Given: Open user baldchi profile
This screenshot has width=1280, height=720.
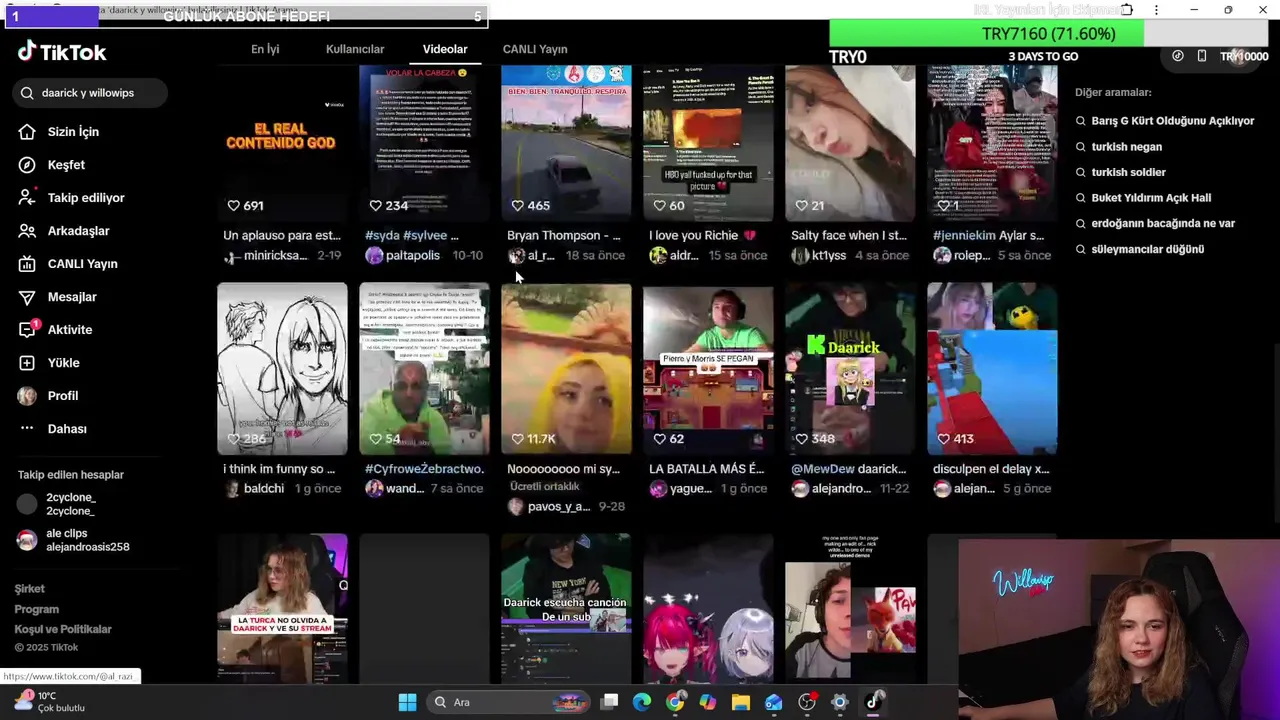Looking at the screenshot, I should pyautogui.click(x=255, y=489).
